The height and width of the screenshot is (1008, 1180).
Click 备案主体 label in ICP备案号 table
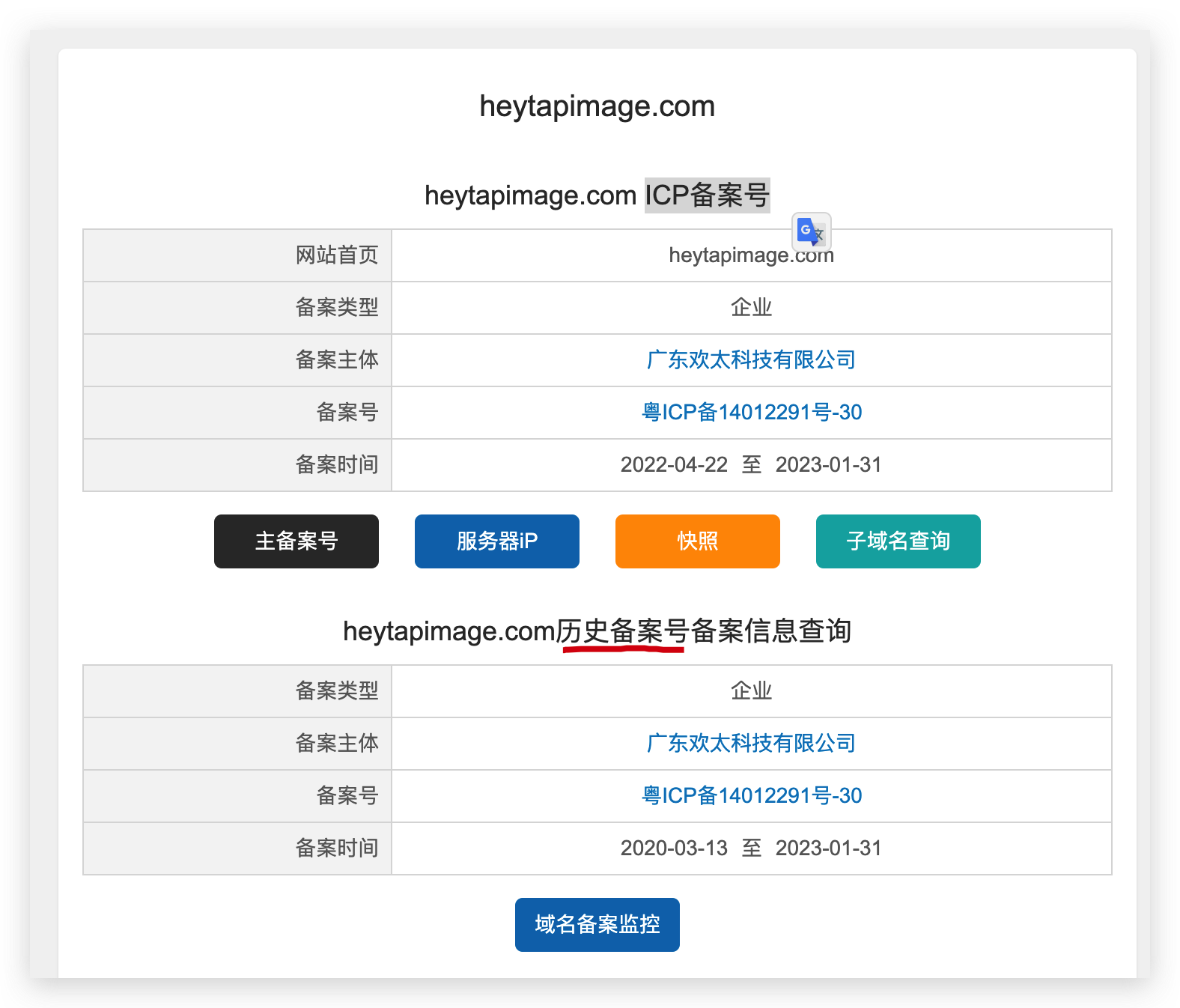tap(337, 360)
